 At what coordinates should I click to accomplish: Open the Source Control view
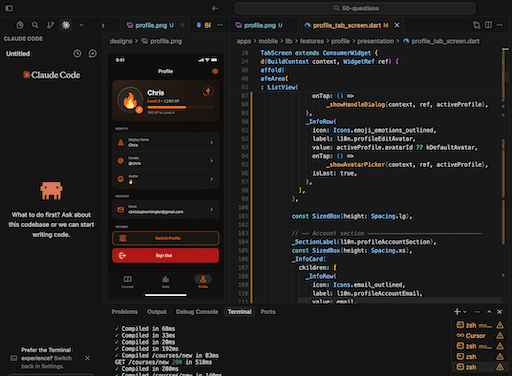[x=50, y=25]
